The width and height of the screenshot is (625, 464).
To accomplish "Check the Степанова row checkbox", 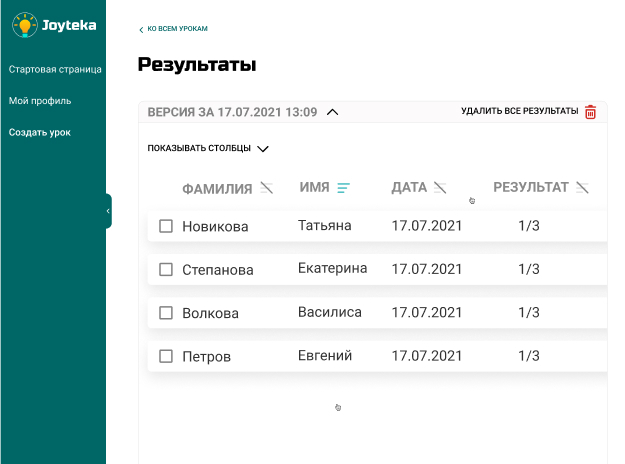I will (x=166, y=269).
